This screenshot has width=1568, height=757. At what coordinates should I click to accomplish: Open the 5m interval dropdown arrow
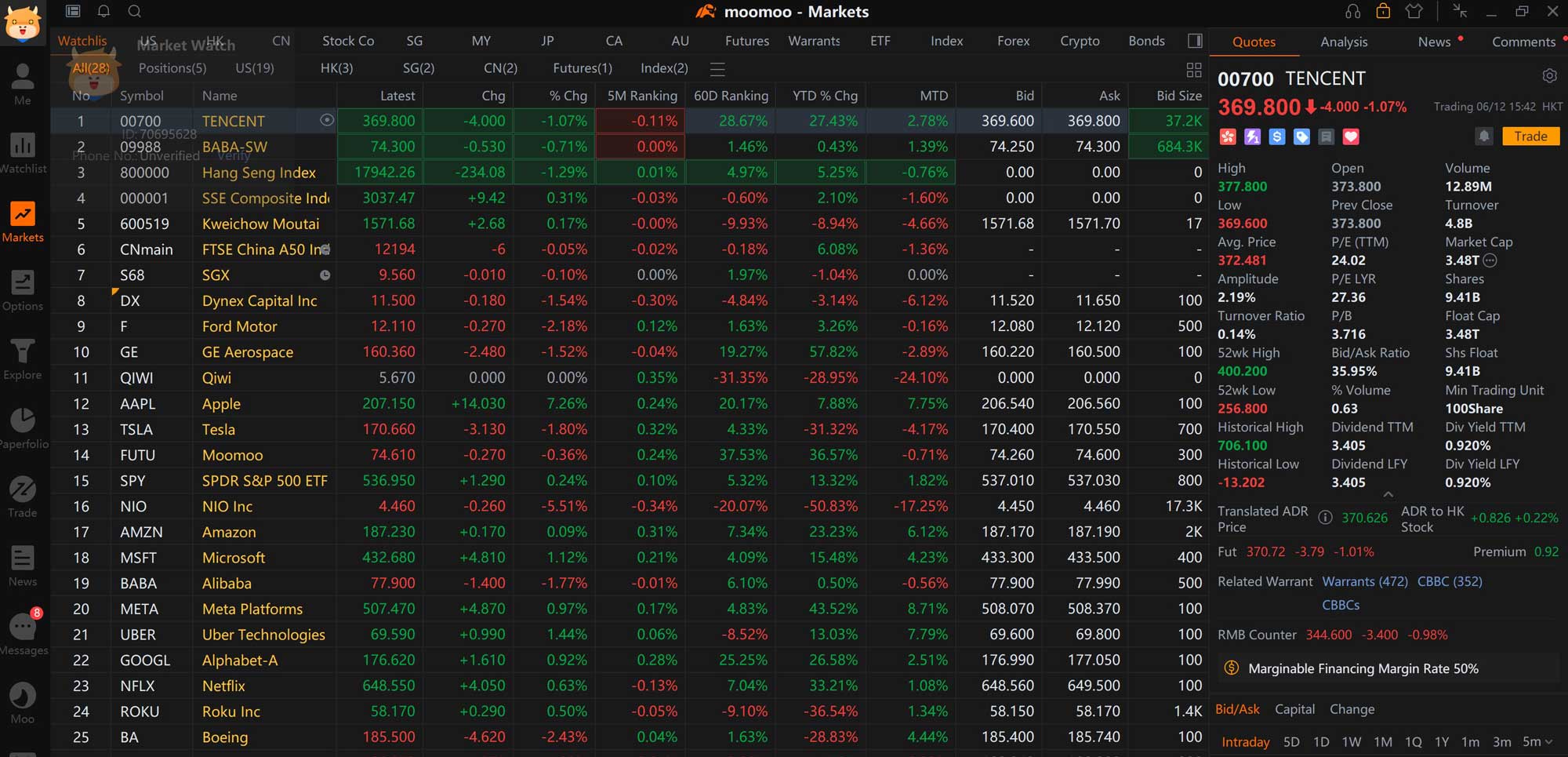click(x=1548, y=741)
